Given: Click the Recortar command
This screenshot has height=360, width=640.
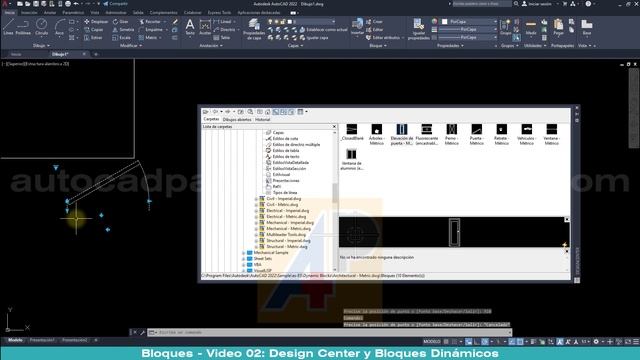Looking at the screenshot, I should (x=150, y=22).
